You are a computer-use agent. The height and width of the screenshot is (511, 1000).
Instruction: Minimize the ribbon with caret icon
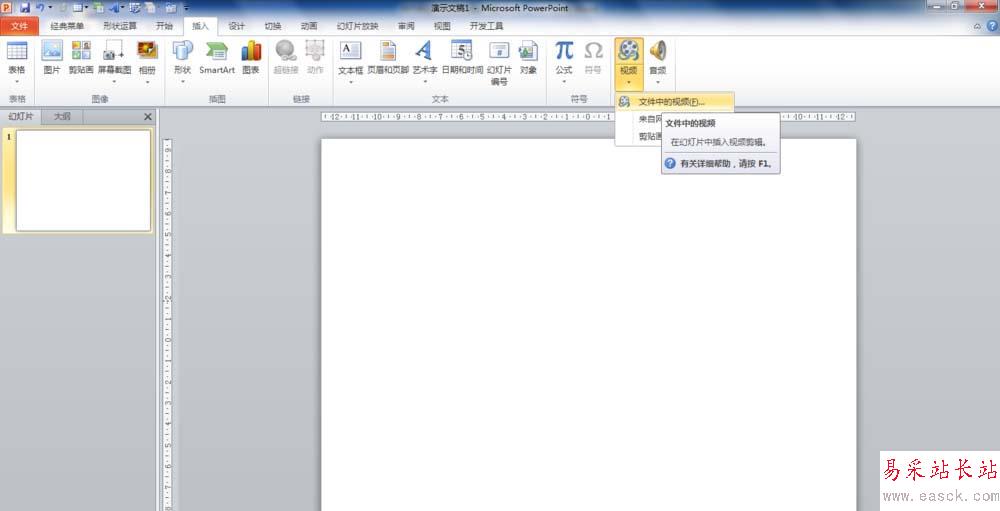(978, 26)
